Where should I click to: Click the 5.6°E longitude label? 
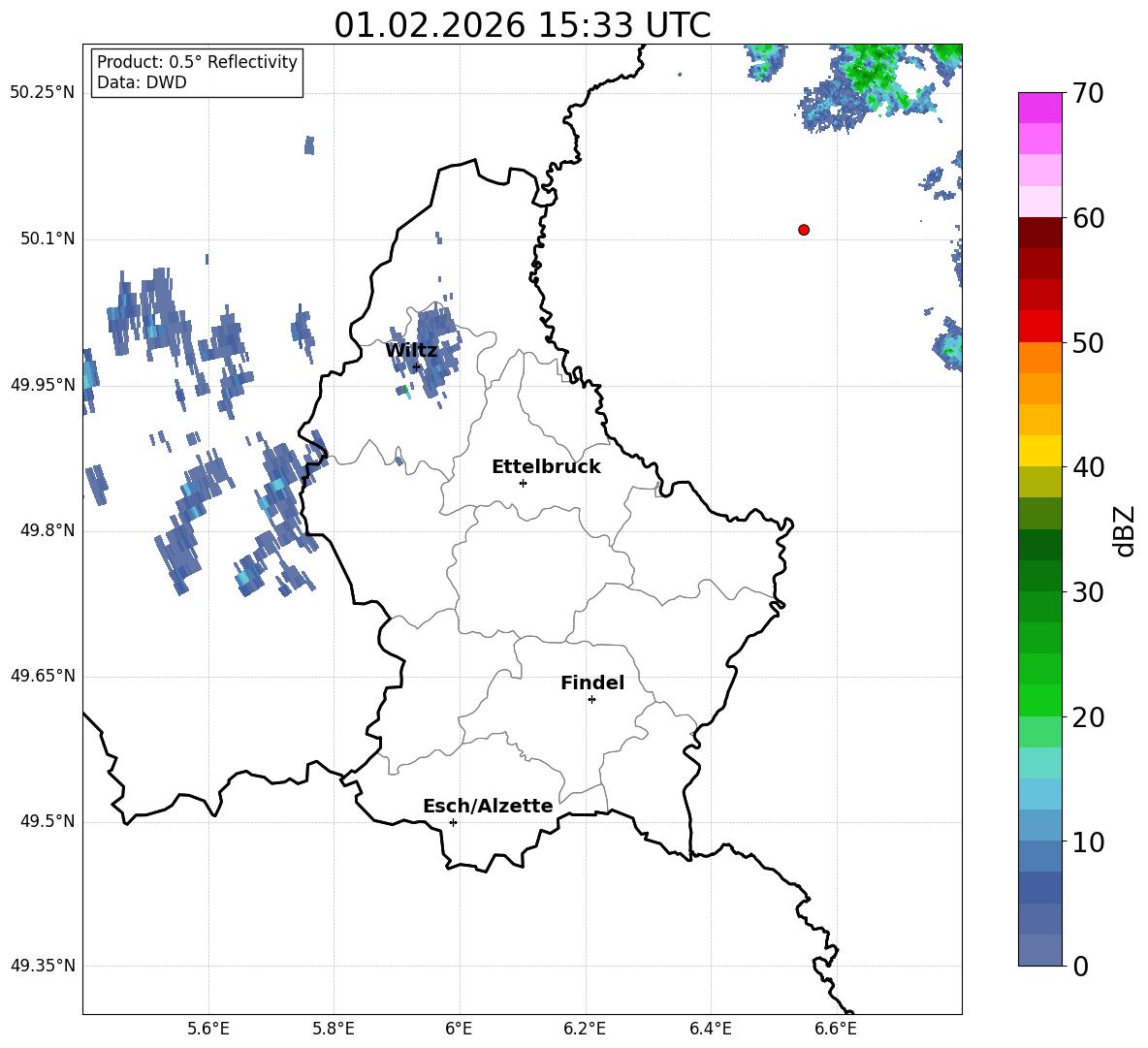[x=208, y=1029]
